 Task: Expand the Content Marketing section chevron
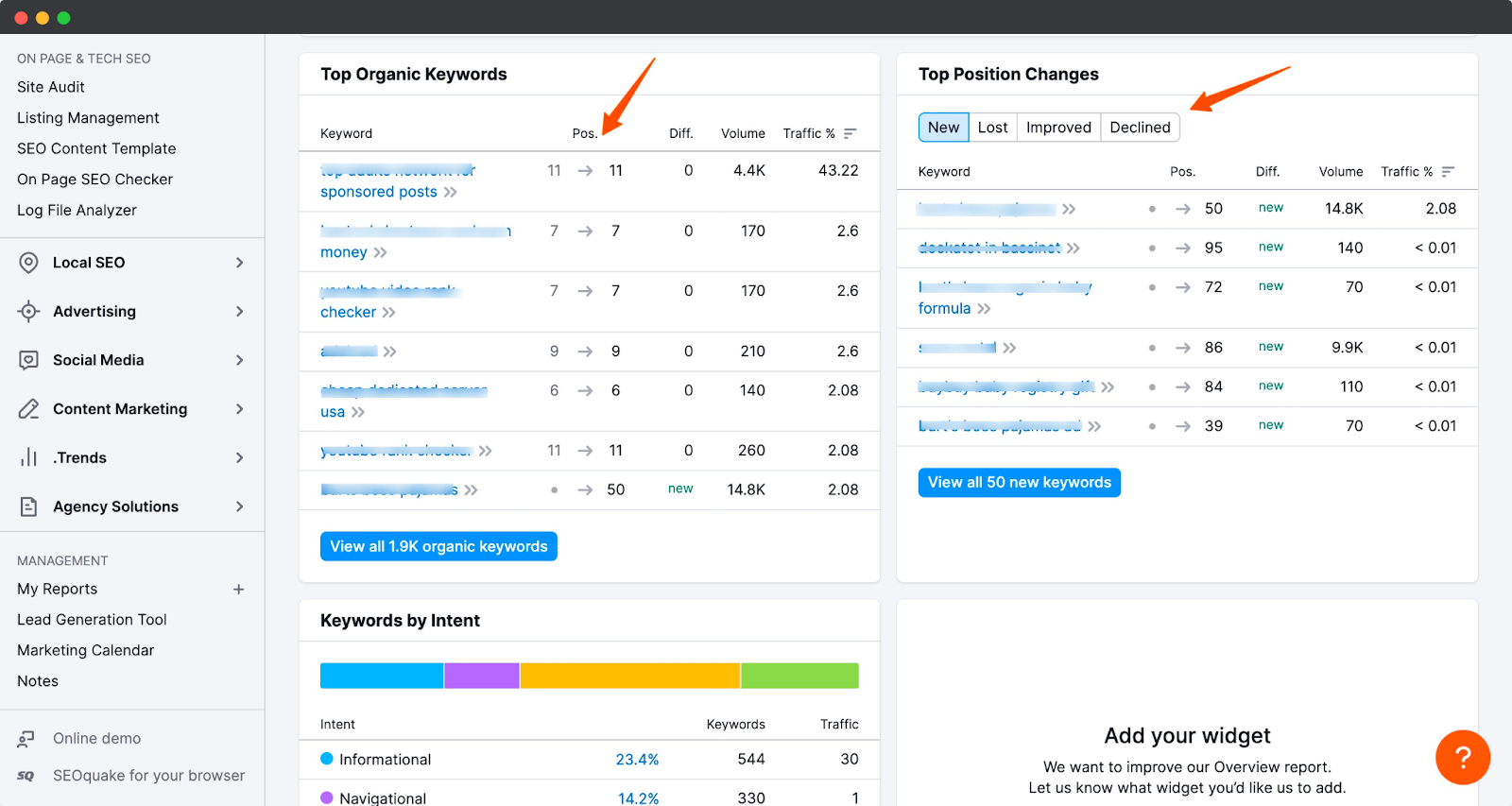pyautogui.click(x=239, y=409)
